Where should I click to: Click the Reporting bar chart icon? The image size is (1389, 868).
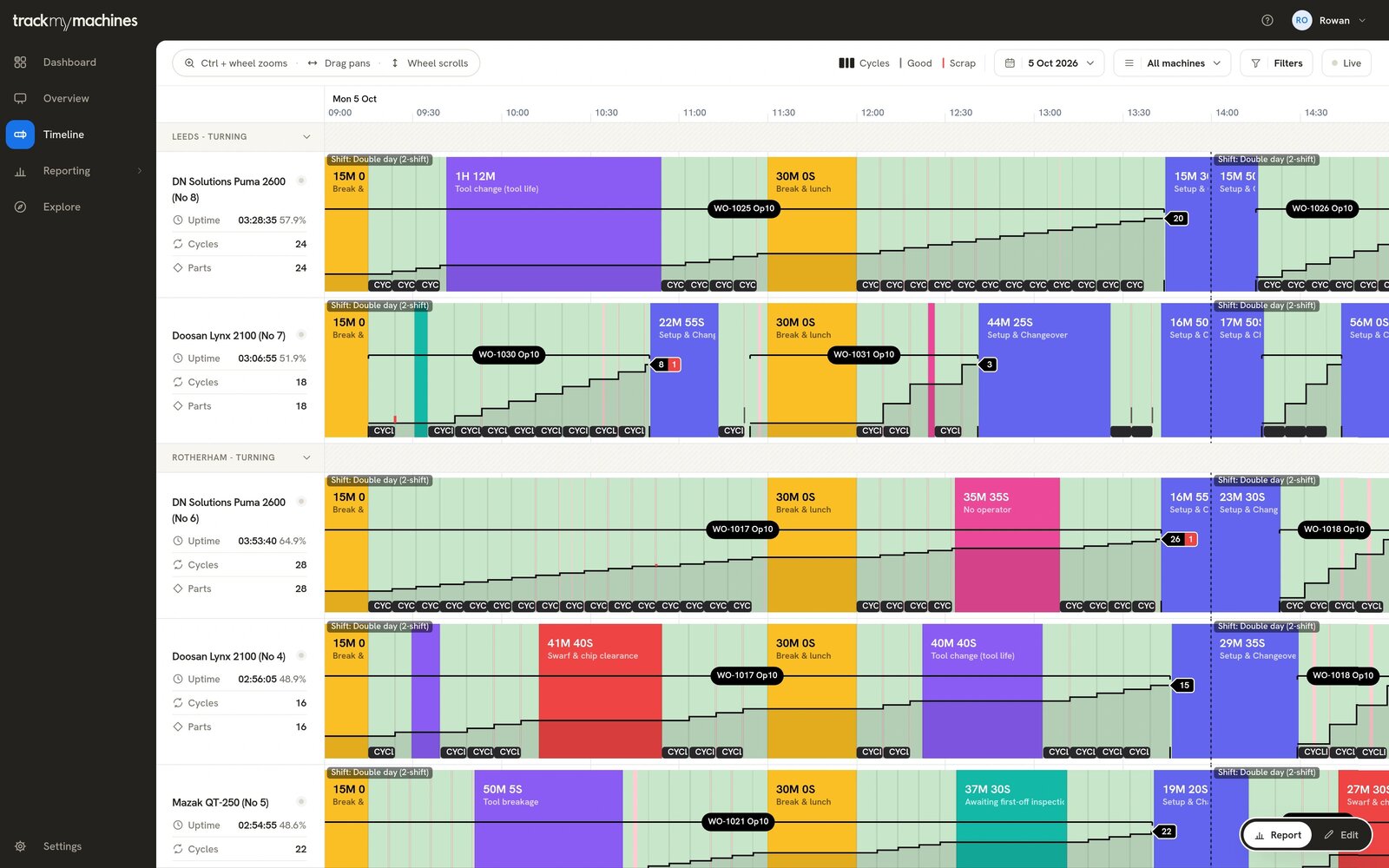(x=20, y=171)
